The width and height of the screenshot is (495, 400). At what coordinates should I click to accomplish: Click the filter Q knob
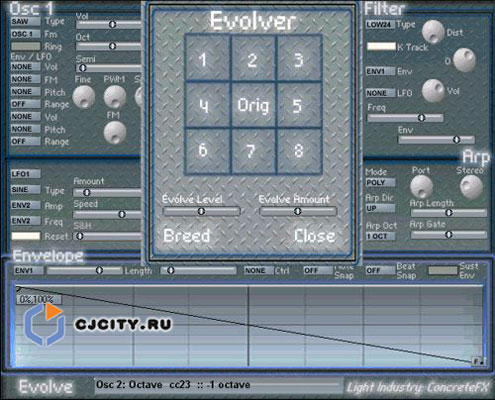[464, 60]
